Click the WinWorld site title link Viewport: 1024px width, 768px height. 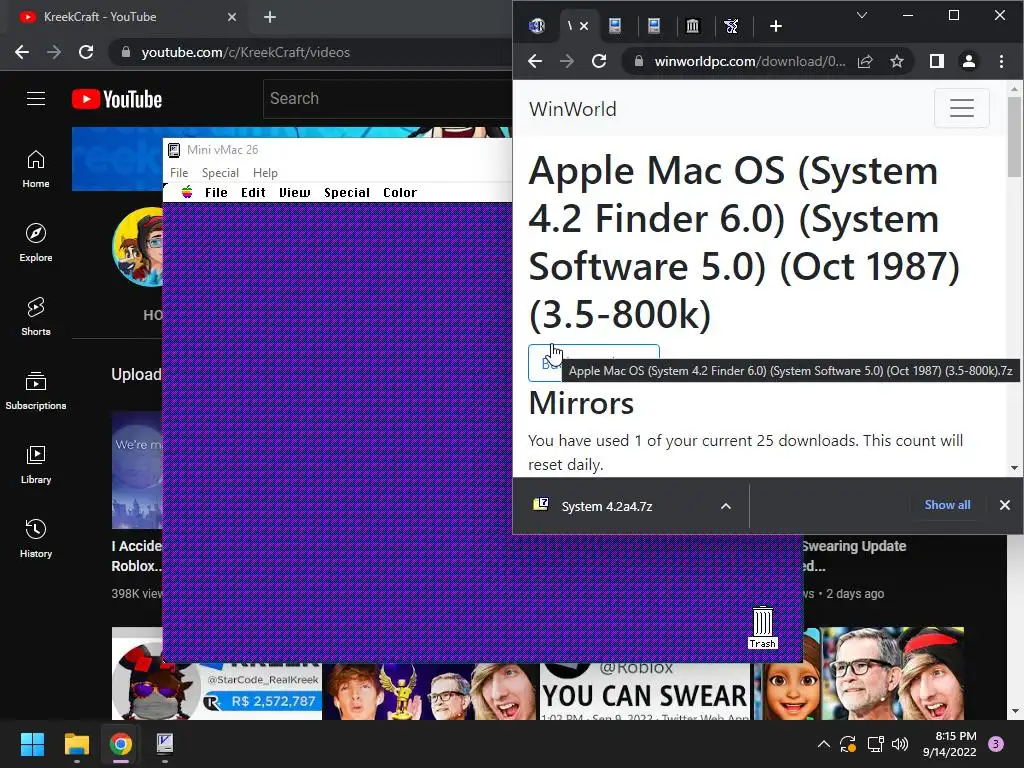tap(572, 109)
